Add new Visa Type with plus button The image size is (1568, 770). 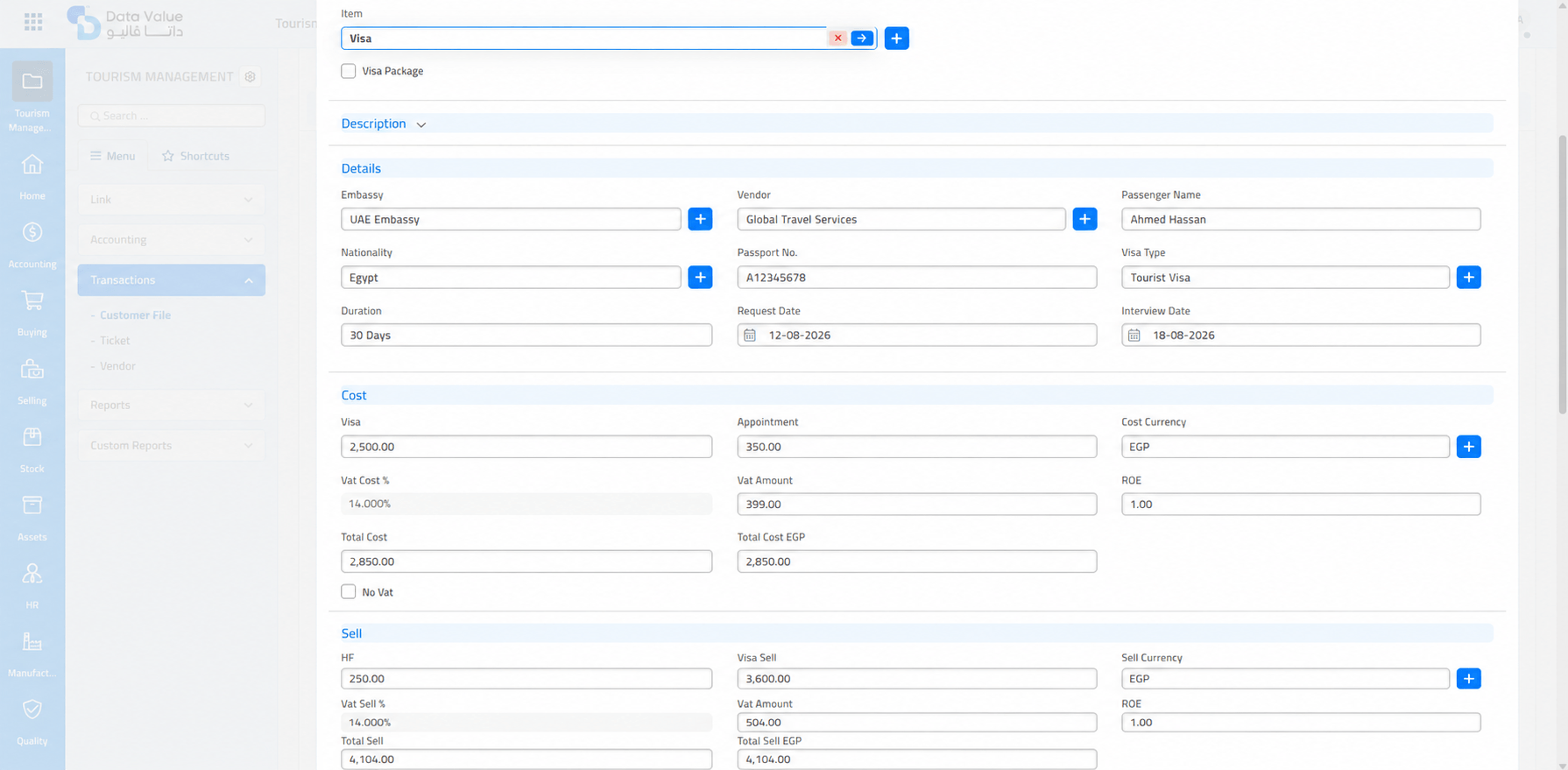pos(1469,278)
